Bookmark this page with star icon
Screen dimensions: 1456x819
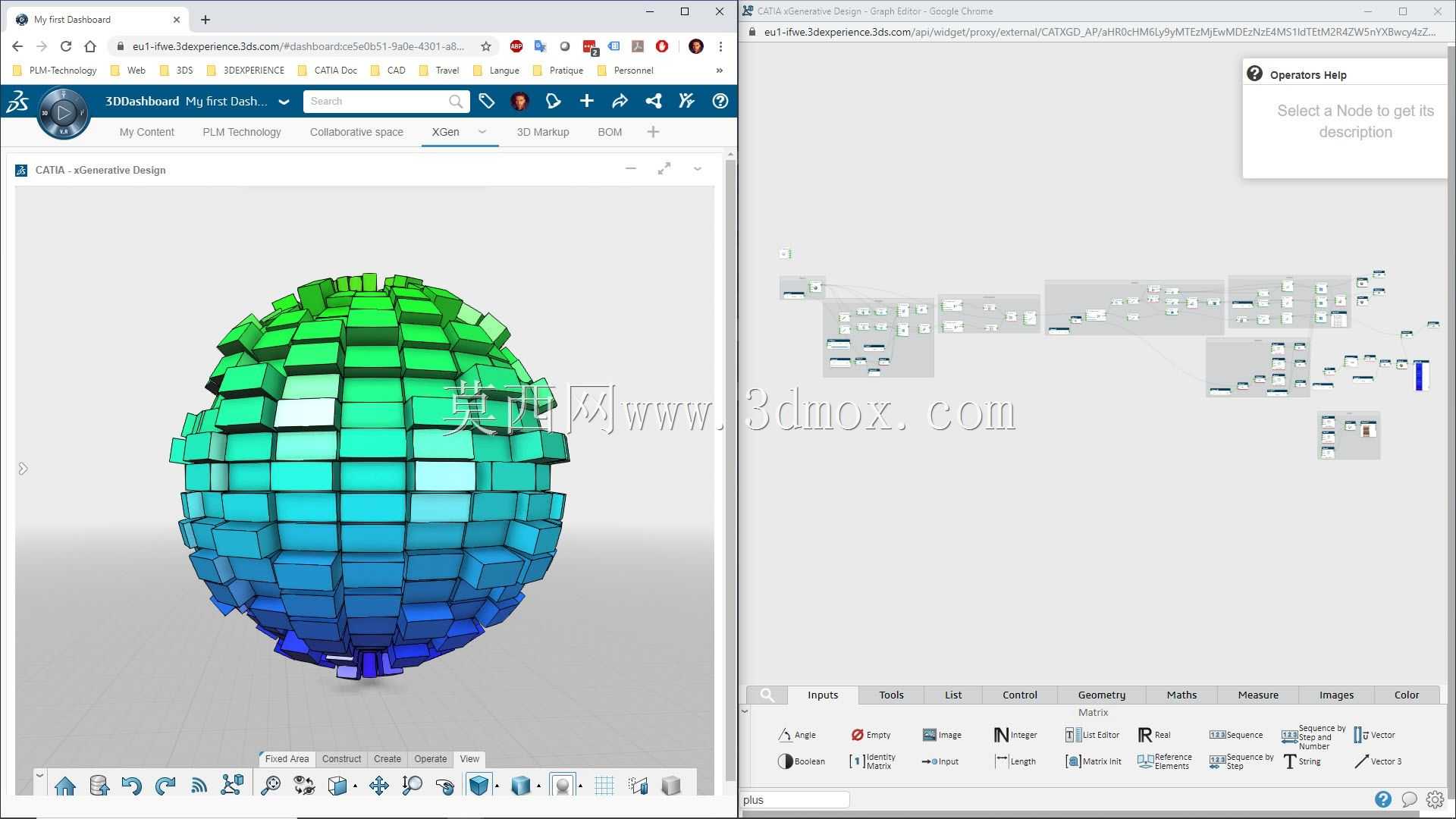486,46
